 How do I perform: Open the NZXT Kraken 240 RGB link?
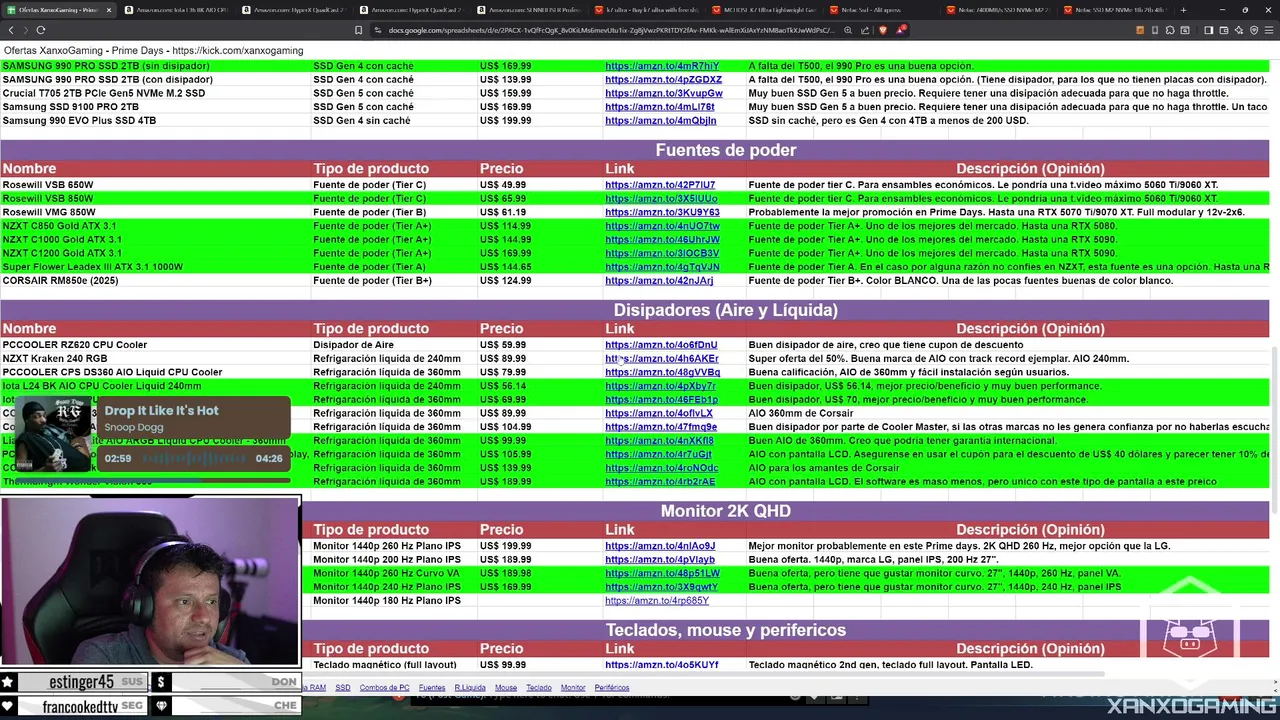(x=662, y=359)
